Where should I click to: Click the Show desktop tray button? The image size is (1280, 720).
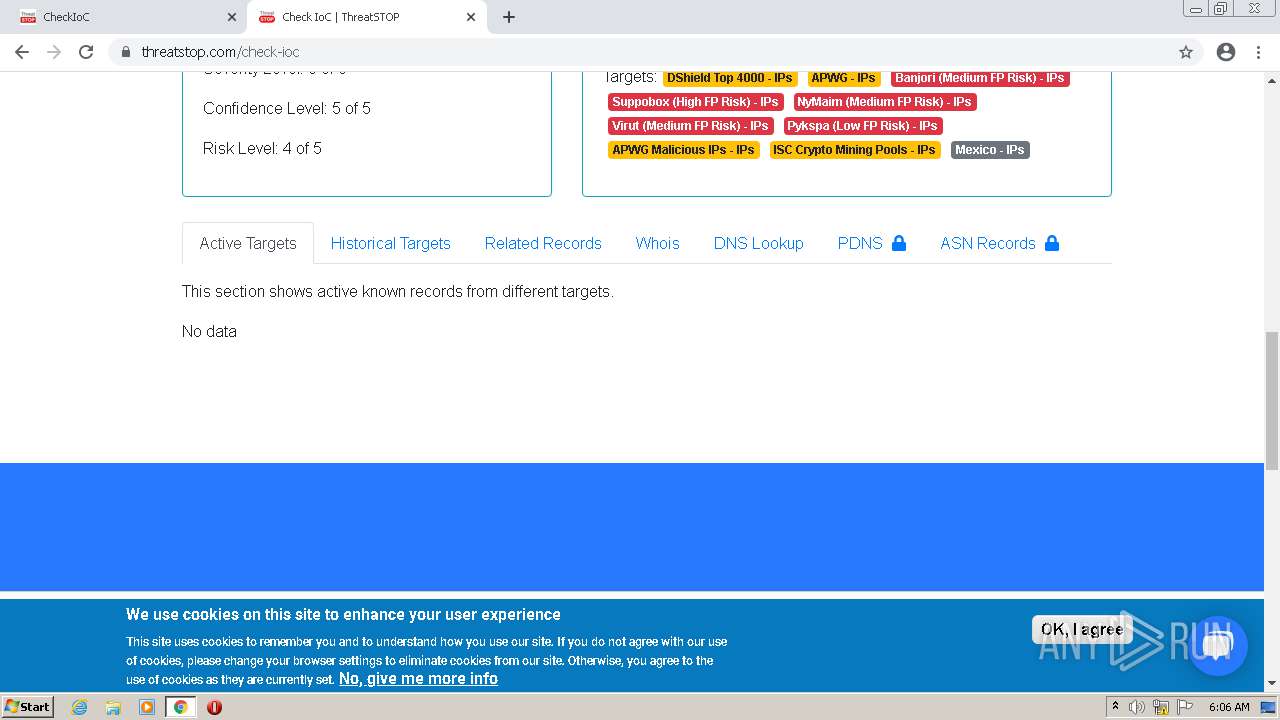[1268, 707]
